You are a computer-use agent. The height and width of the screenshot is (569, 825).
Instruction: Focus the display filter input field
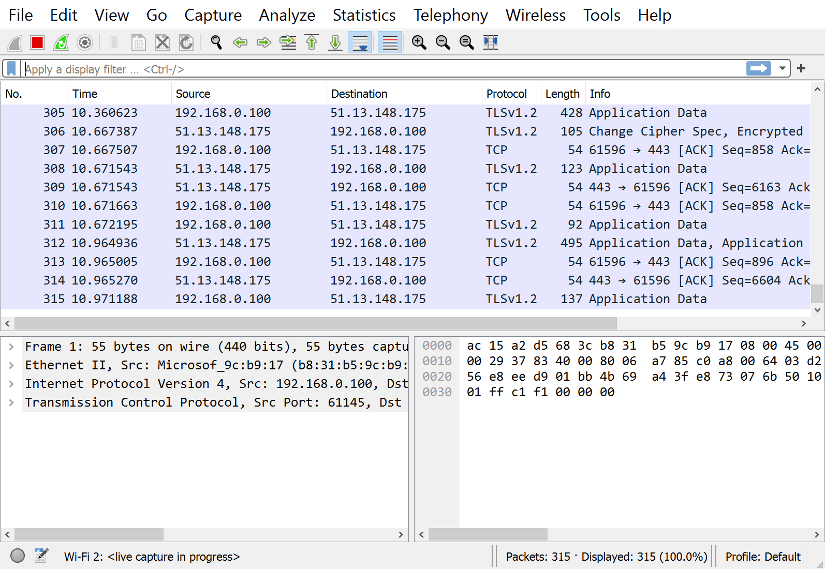(x=384, y=69)
